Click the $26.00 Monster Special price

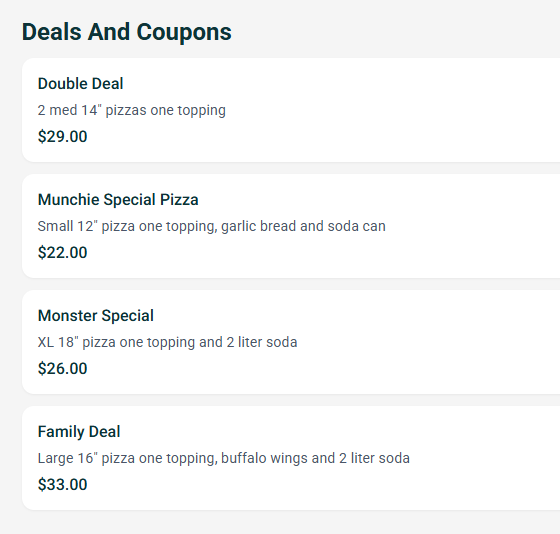click(62, 369)
